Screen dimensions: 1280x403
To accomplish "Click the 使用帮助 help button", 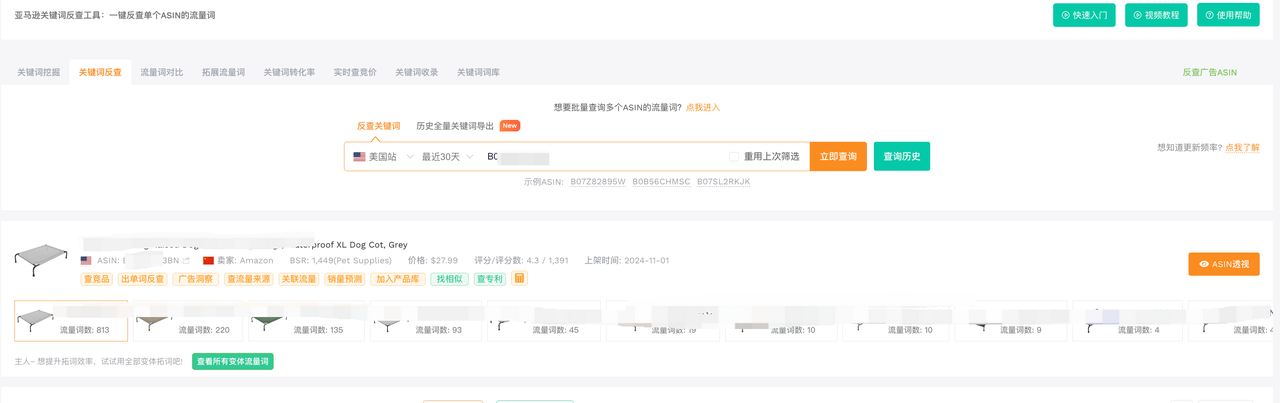I will coord(1228,15).
